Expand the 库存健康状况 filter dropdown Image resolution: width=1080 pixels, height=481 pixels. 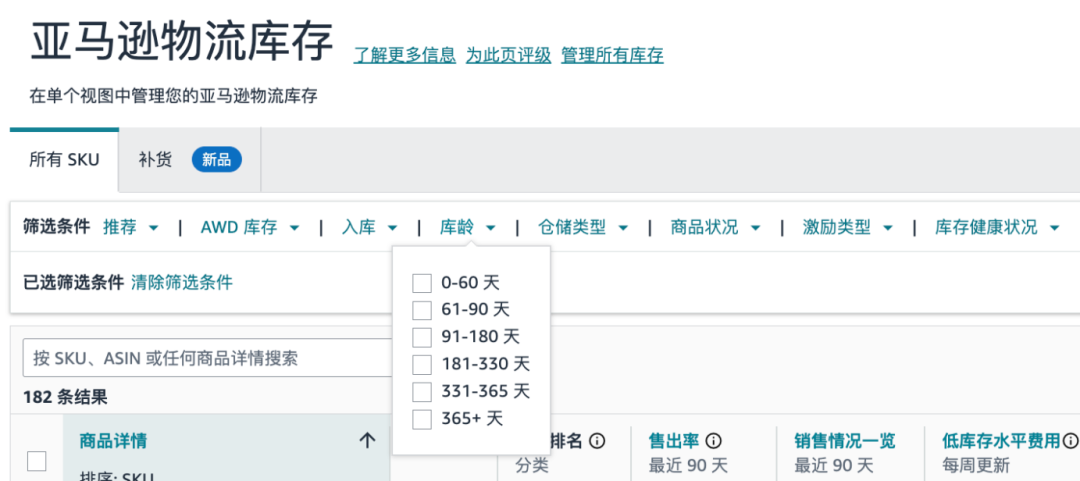click(997, 227)
